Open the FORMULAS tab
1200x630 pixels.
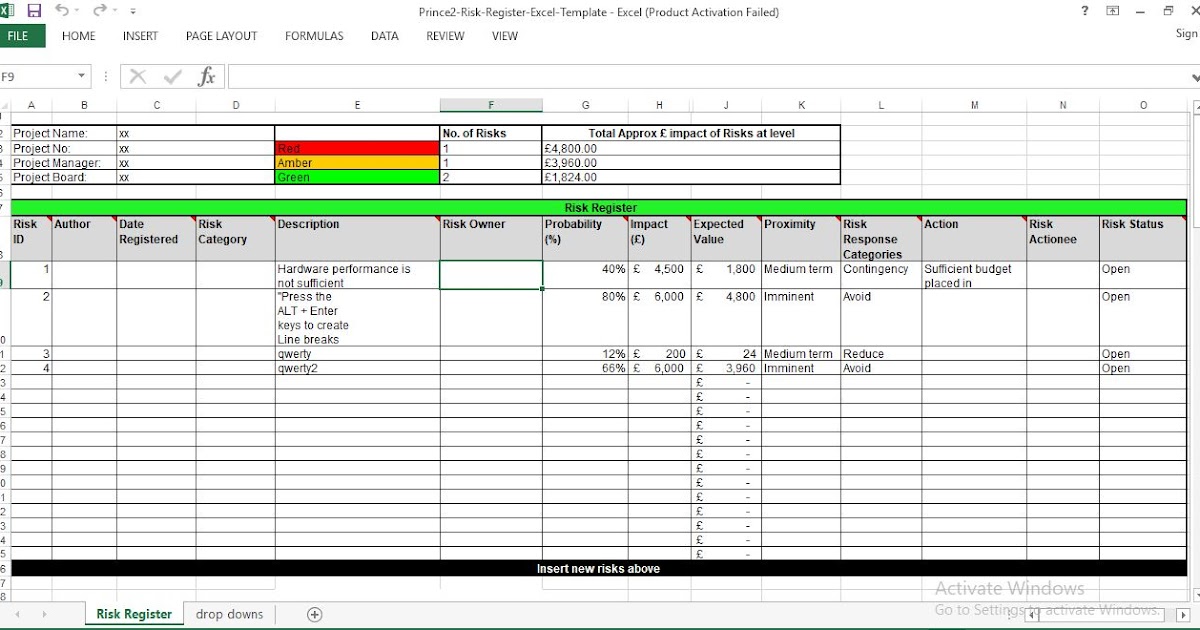pos(314,36)
